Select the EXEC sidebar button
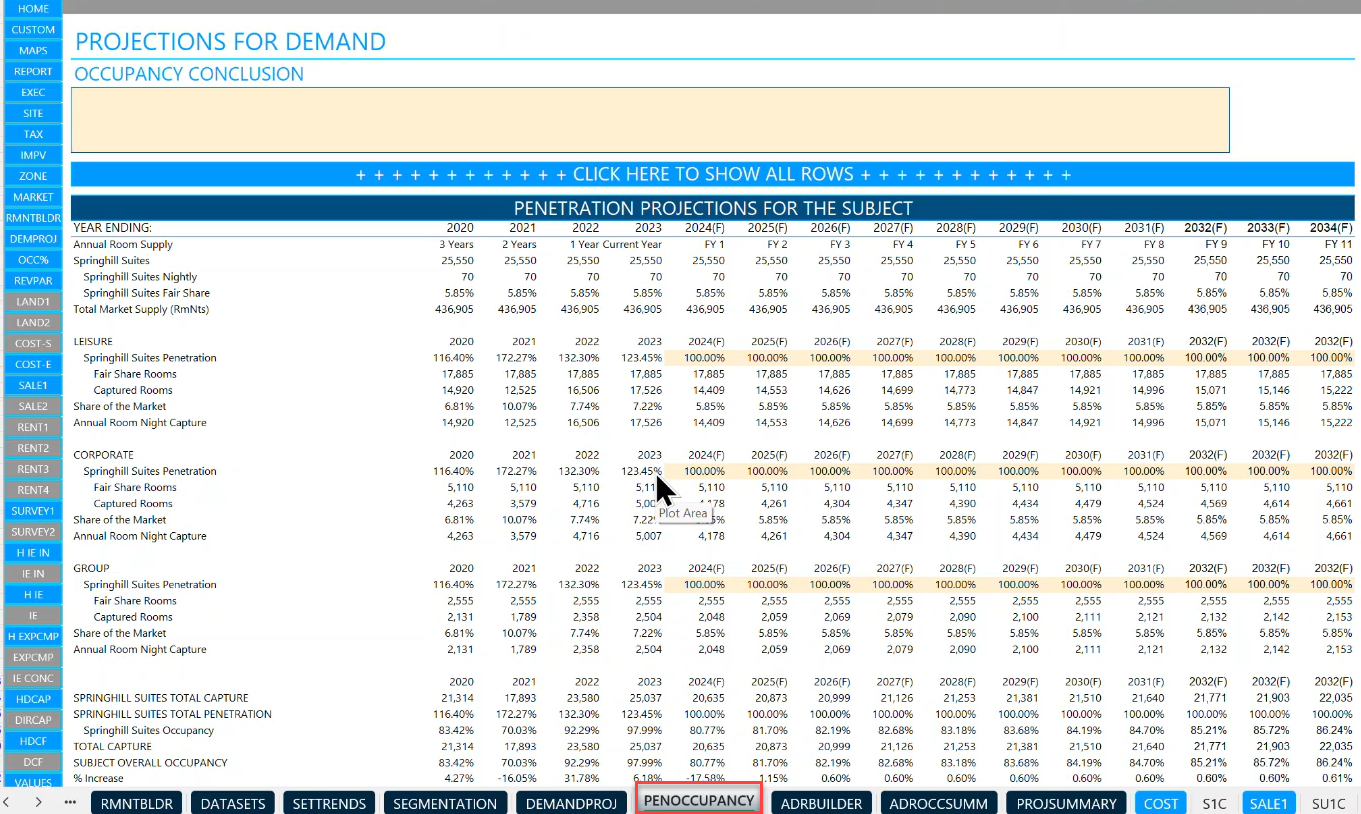This screenshot has width=1361, height=814. coord(33,93)
